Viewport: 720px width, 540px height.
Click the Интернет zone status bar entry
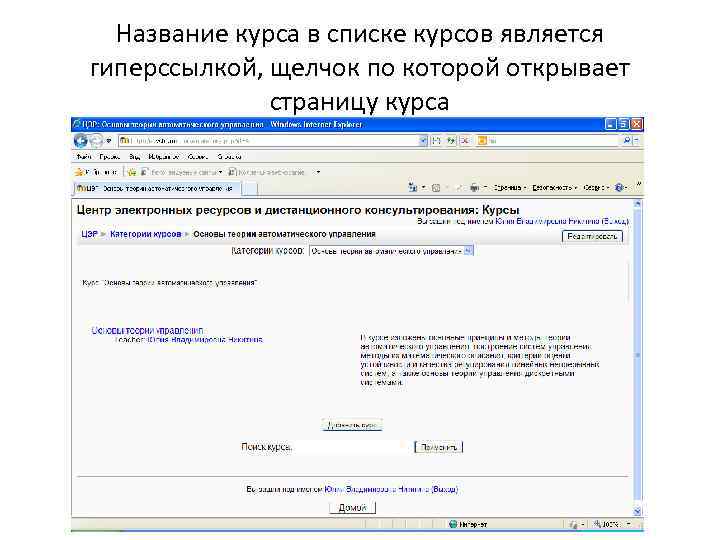tap(468, 524)
